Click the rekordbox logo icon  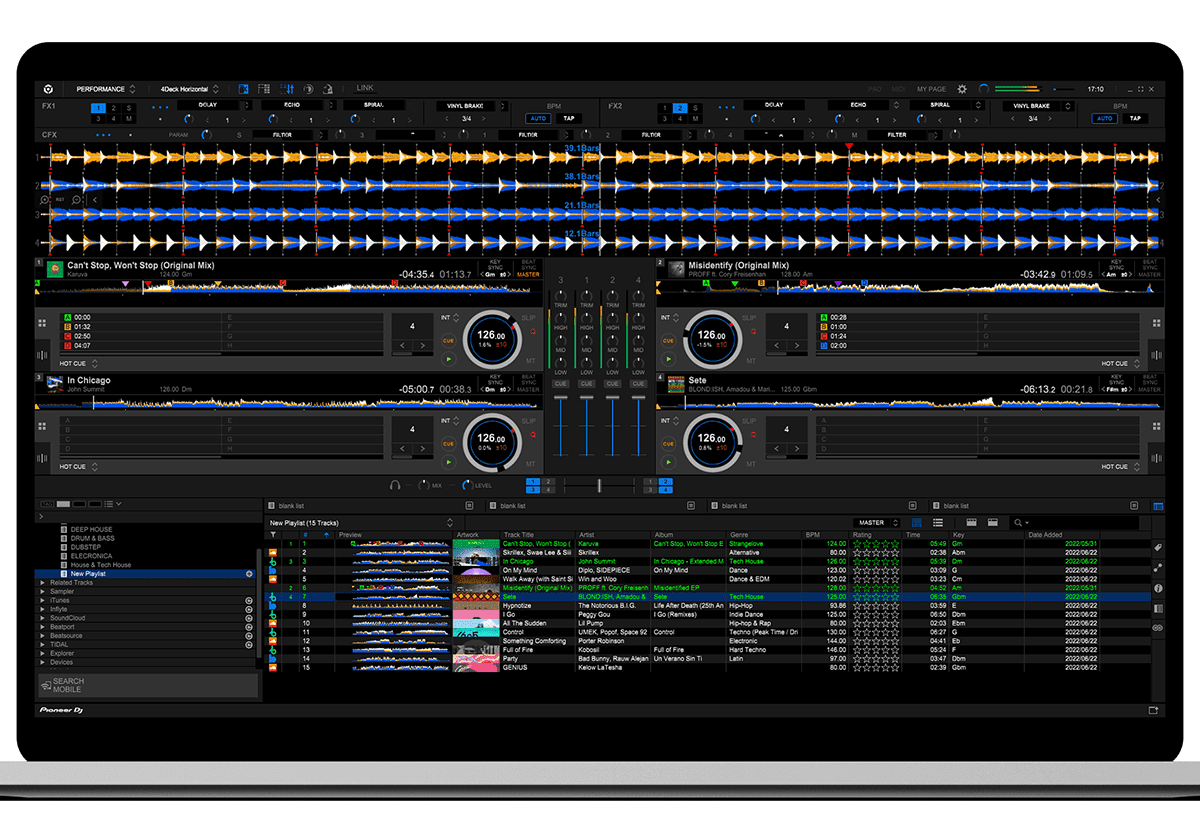48,89
